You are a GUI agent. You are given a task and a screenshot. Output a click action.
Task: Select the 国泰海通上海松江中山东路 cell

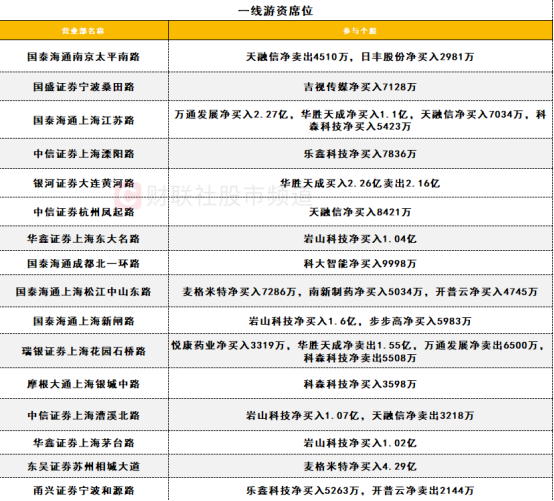[84, 291]
